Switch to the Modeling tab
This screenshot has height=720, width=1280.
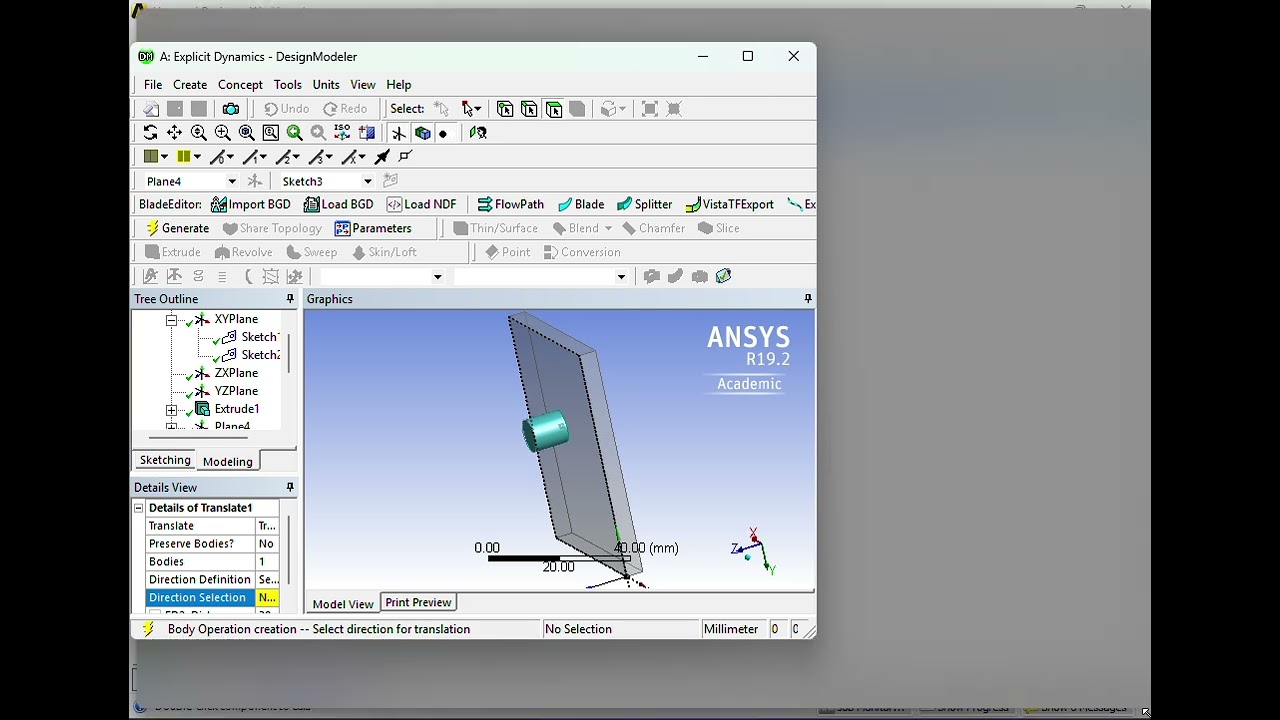(228, 461)
